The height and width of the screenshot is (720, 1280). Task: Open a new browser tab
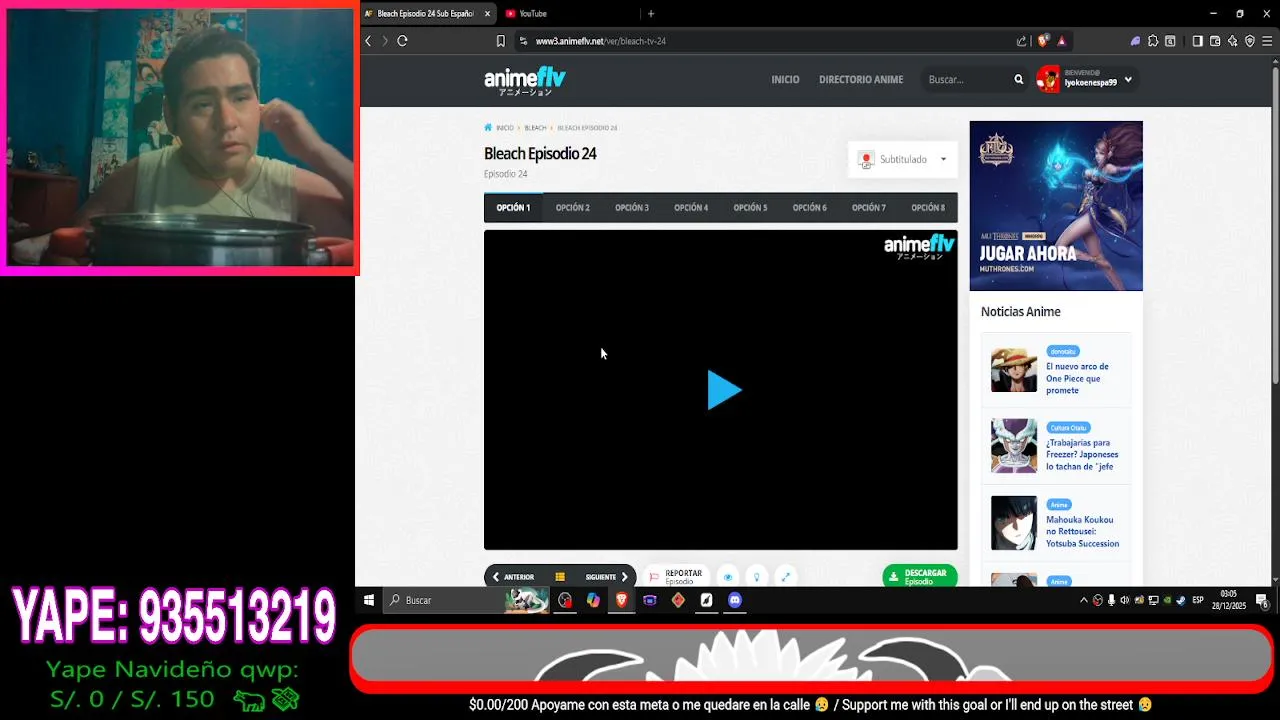651,14
